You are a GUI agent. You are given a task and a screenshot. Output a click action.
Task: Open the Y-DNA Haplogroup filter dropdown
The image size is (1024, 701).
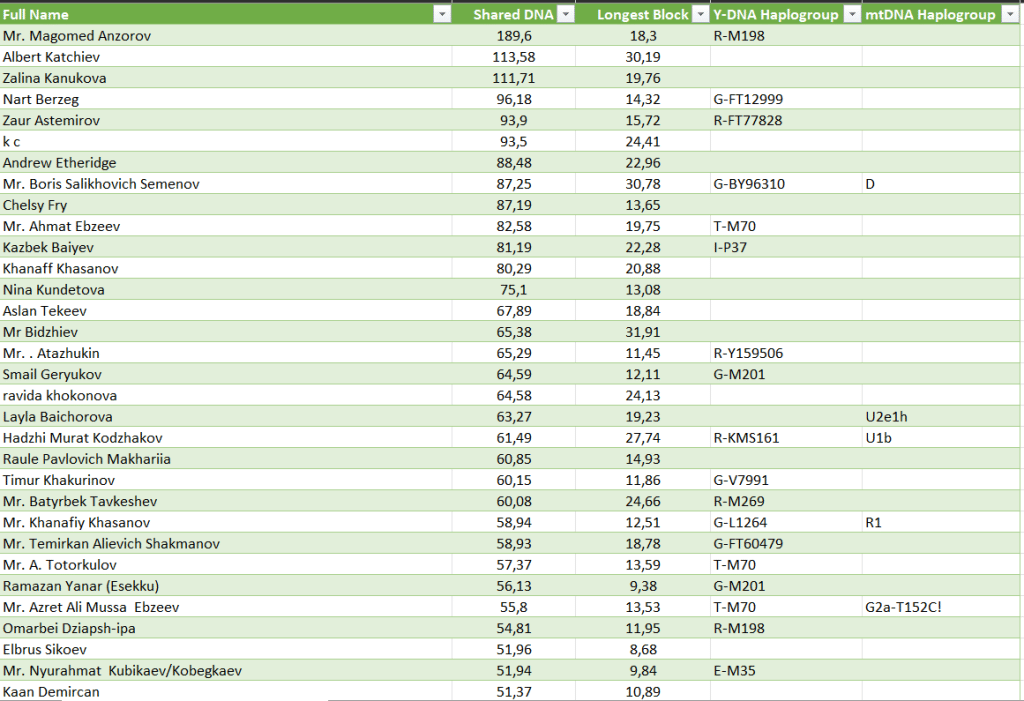point(851,14)
